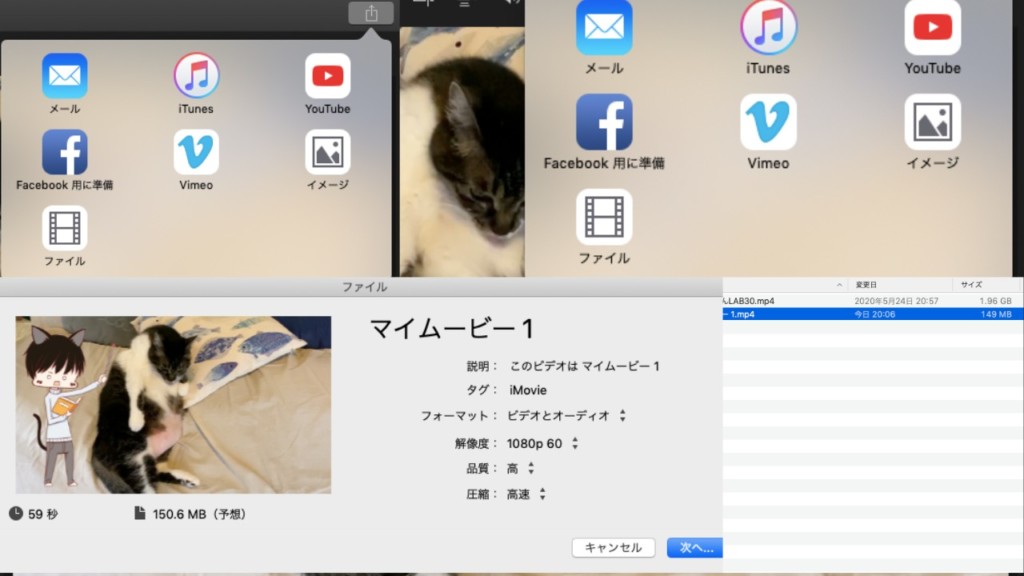Image resolution: width=1024 pixels, height=576 pixels.
Task: Select the LAB30.mp4 file row
Action: pos(872,301)
